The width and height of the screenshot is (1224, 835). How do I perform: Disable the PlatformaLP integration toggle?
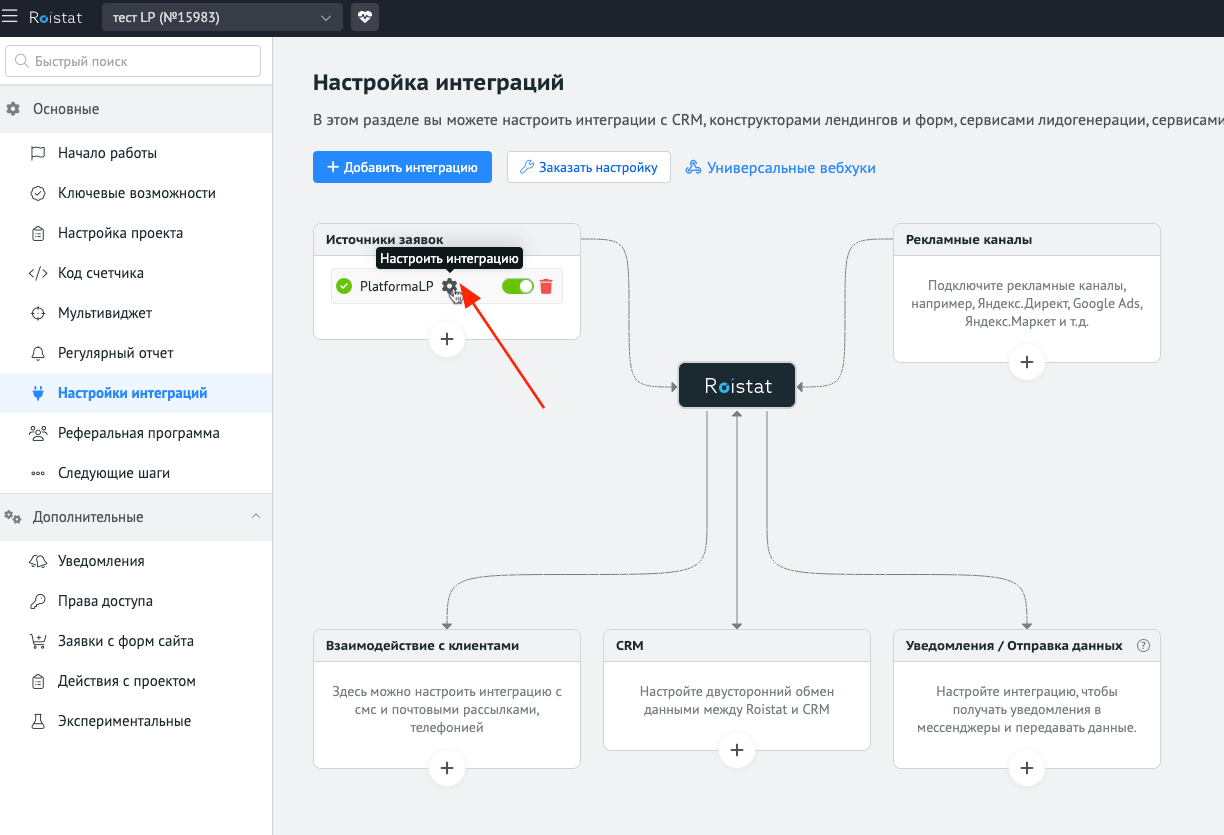[518, 286]
